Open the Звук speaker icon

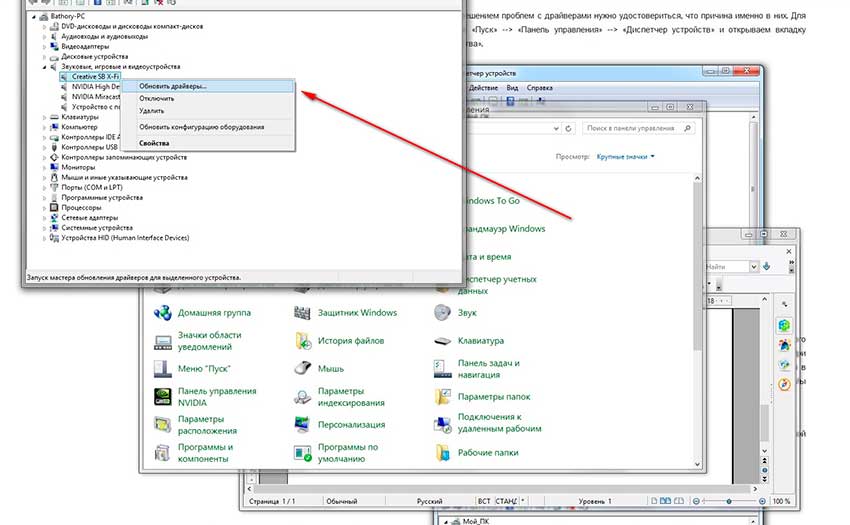tap(442, 313)
